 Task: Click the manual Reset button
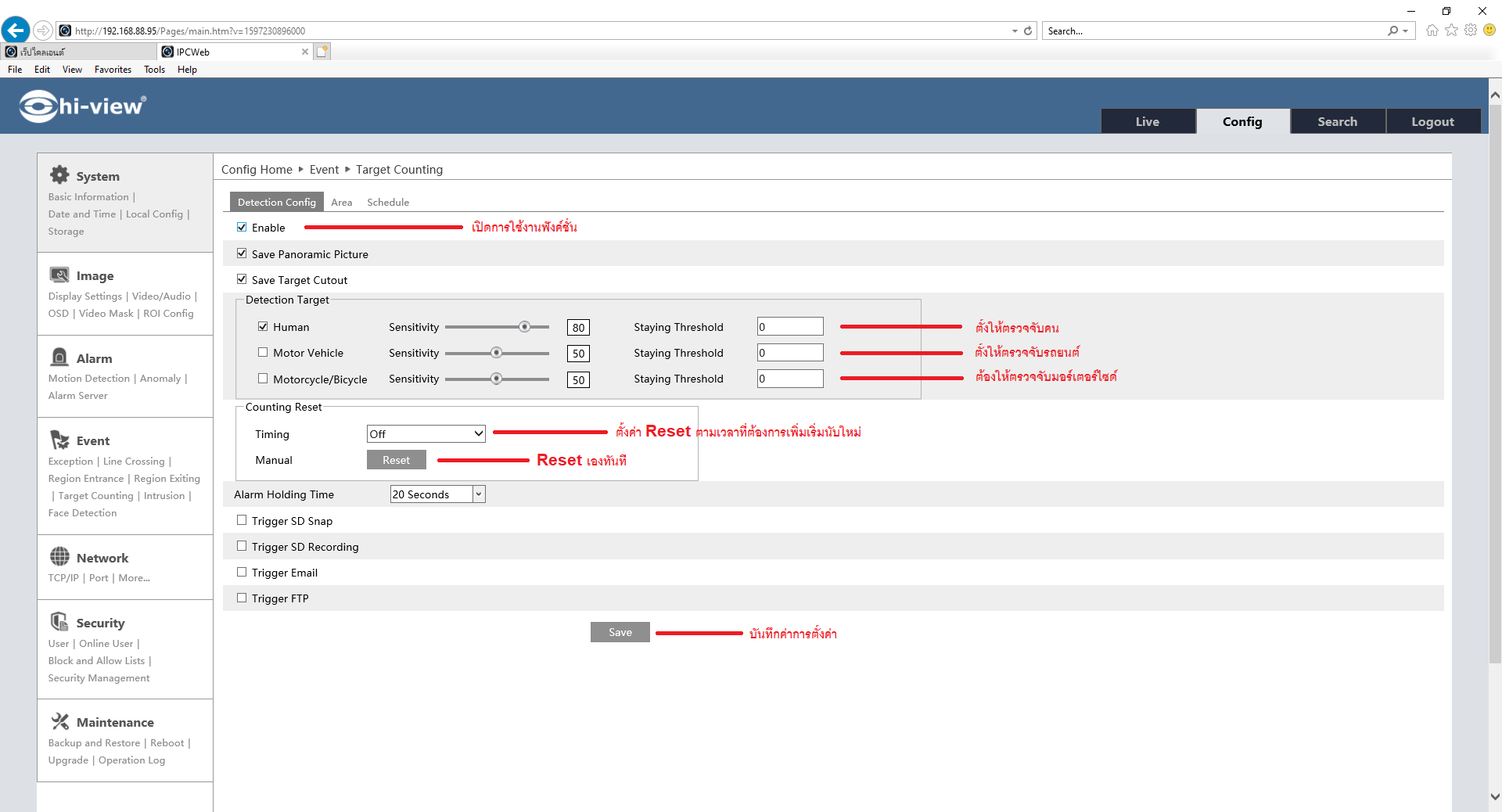point(396,460)
